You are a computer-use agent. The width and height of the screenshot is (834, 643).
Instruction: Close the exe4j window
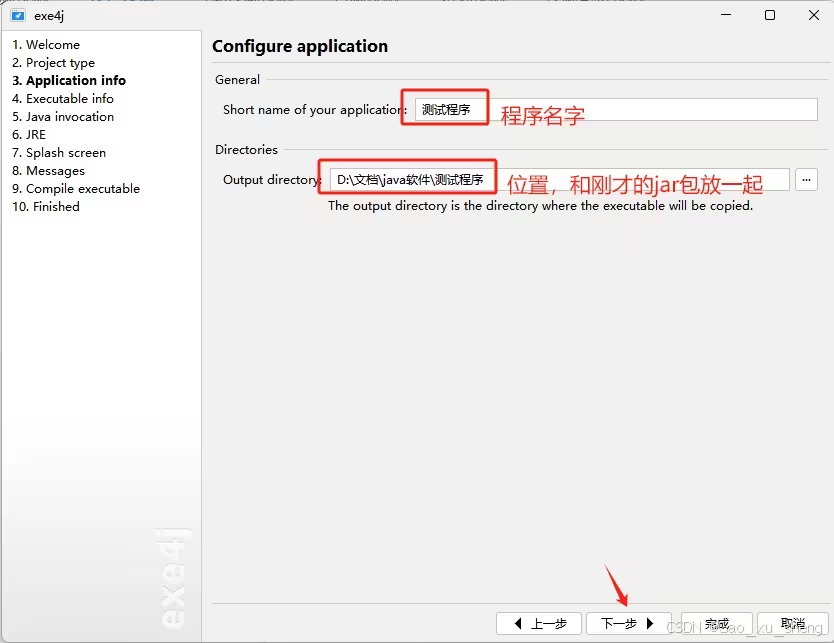click(814, 15)
